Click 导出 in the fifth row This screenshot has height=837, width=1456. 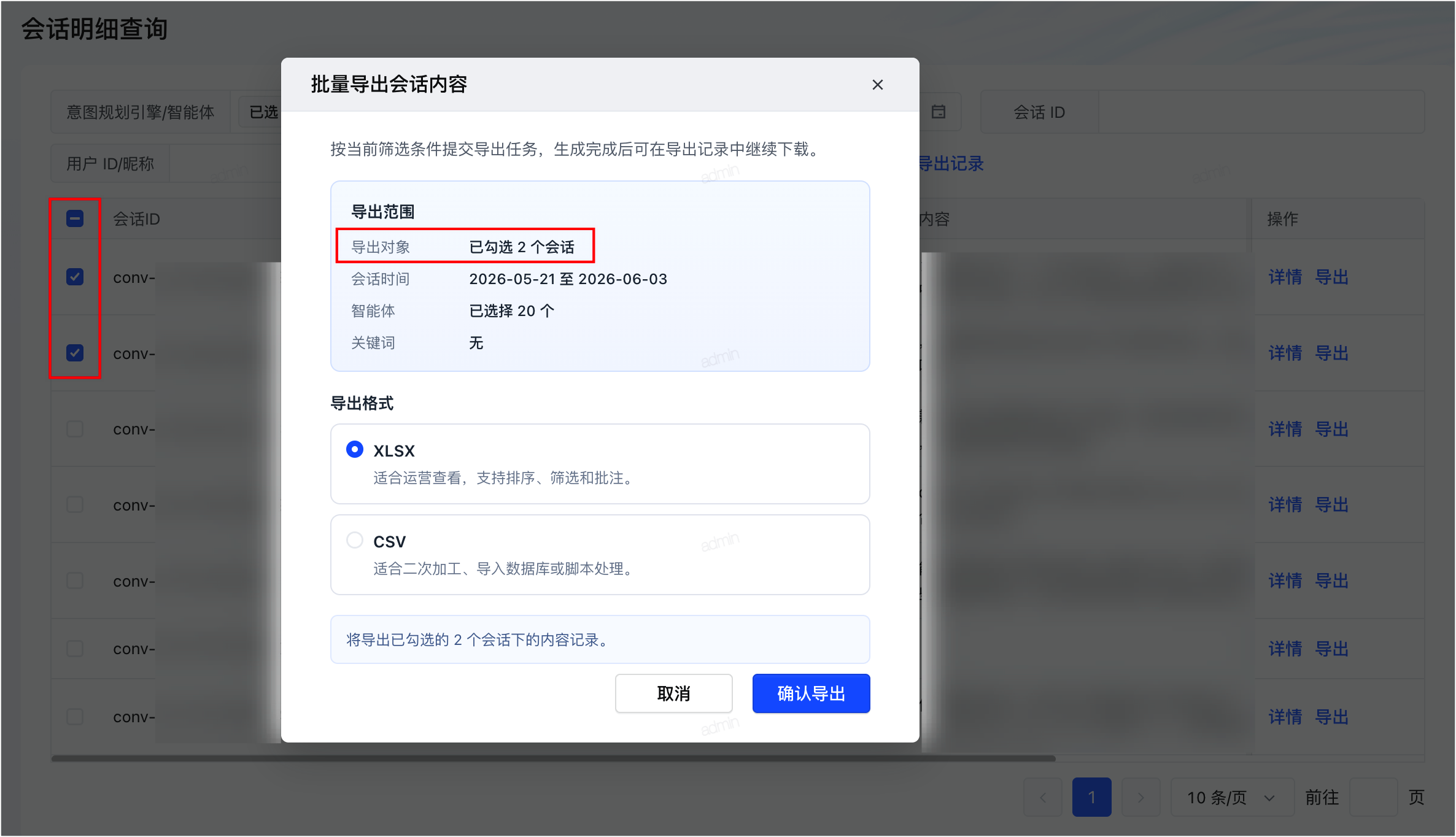[1332, 580]
